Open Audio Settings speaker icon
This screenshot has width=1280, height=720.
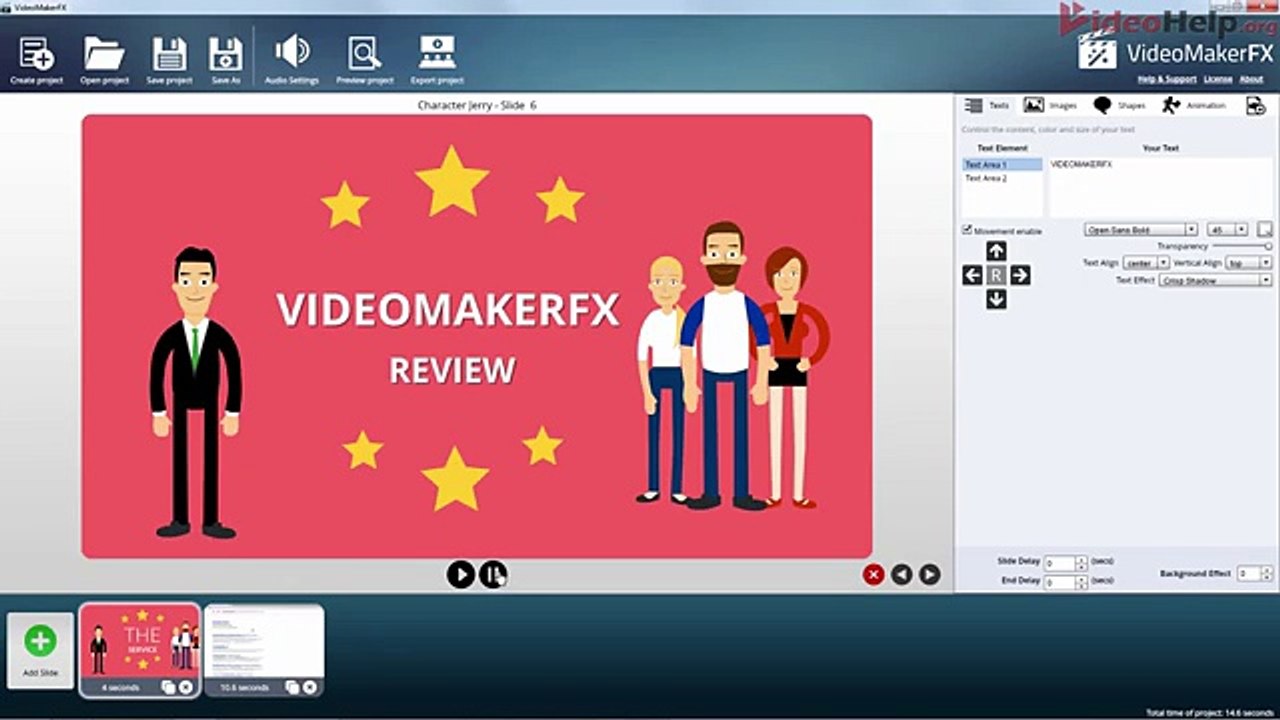[292, 51]
